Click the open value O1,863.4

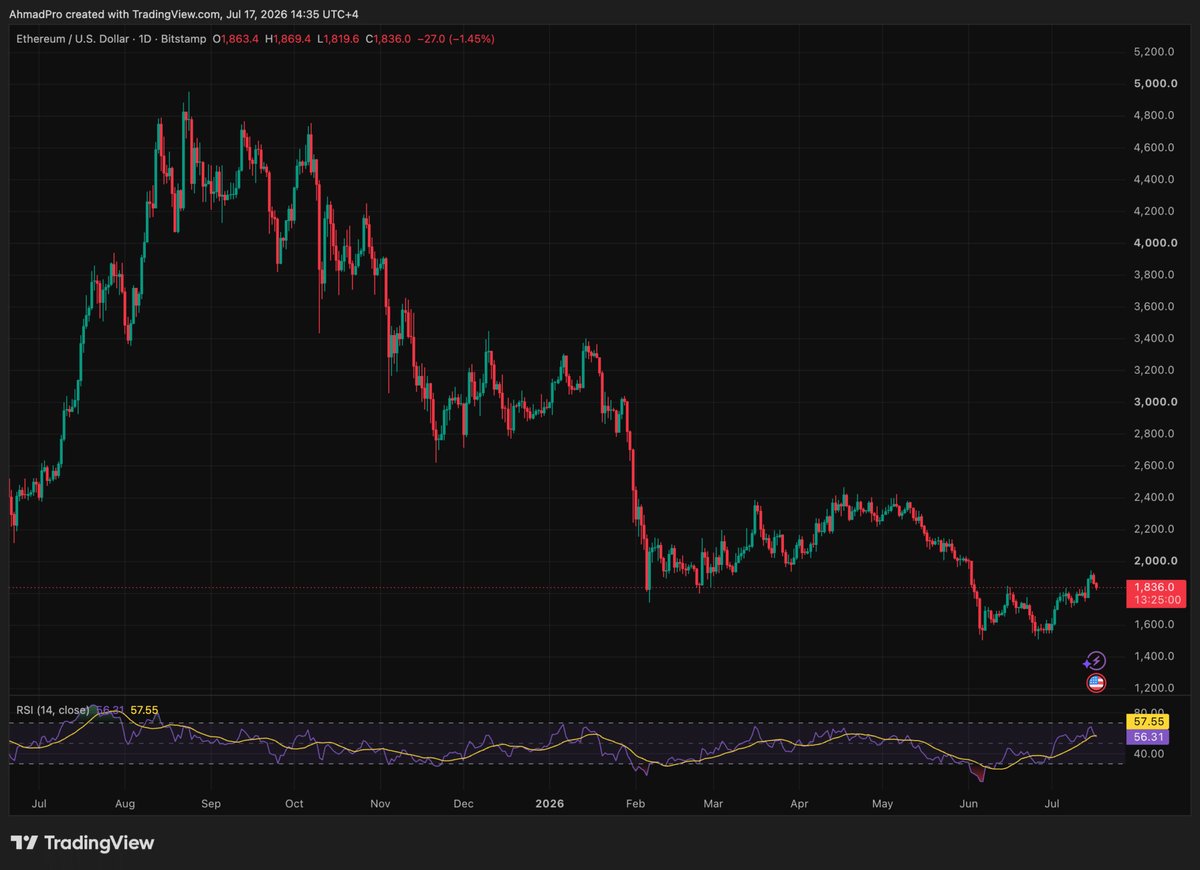coord(237,38)
